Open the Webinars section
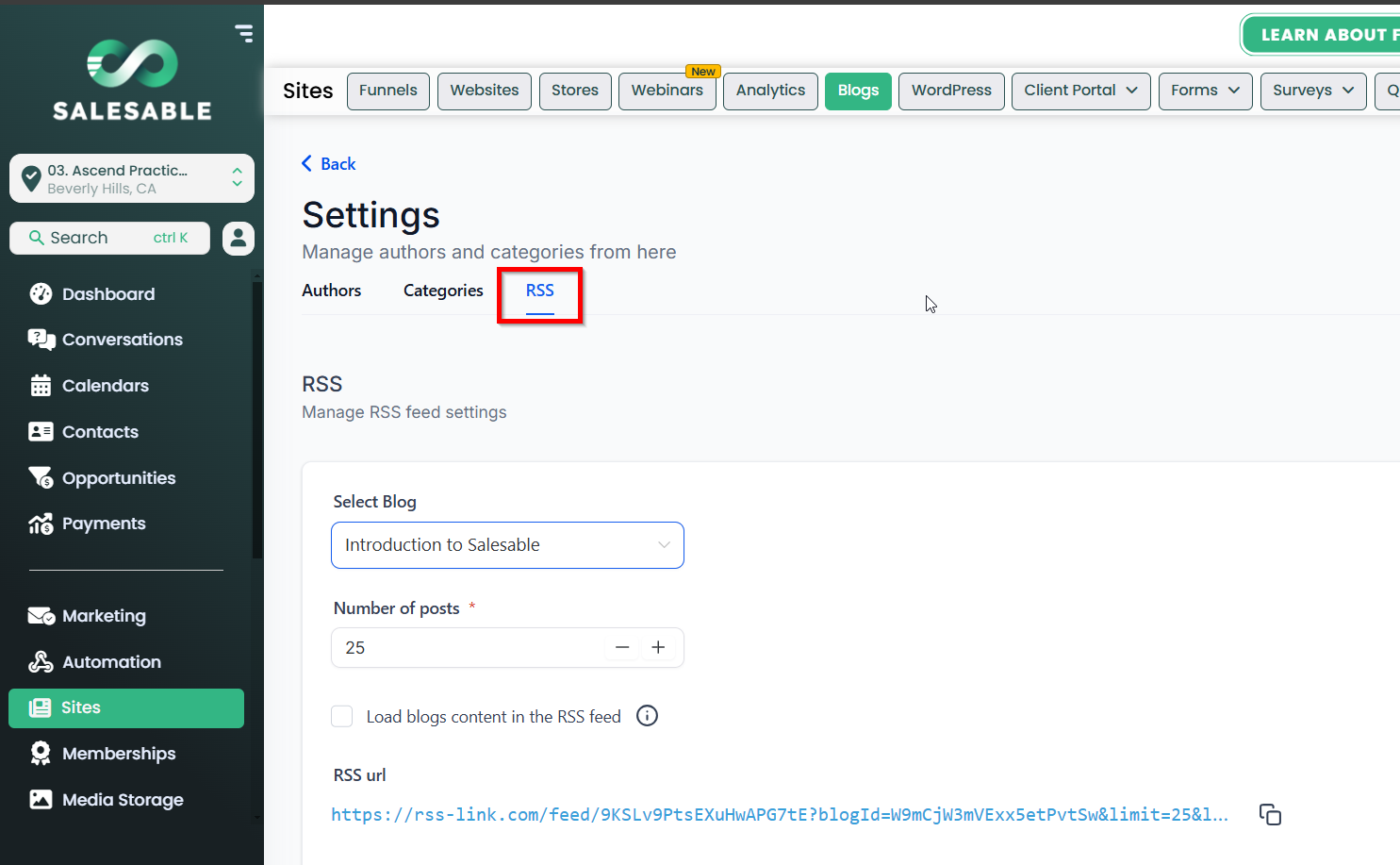The image size is (1400, 865). pyautogui.click(x=667, y=91)
